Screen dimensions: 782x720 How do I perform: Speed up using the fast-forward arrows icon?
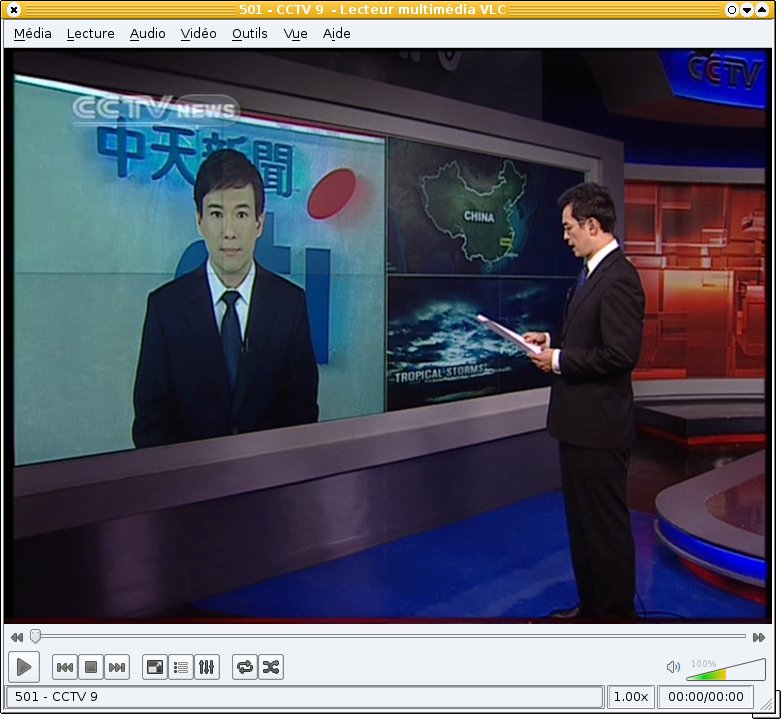click(x=759, y=637)
